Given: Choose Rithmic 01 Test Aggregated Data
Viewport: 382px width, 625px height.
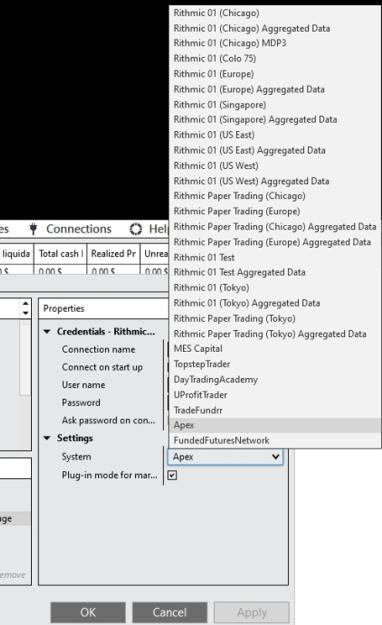Looking at the screenshot, I should pyautogui.click(x=274, y=273).
